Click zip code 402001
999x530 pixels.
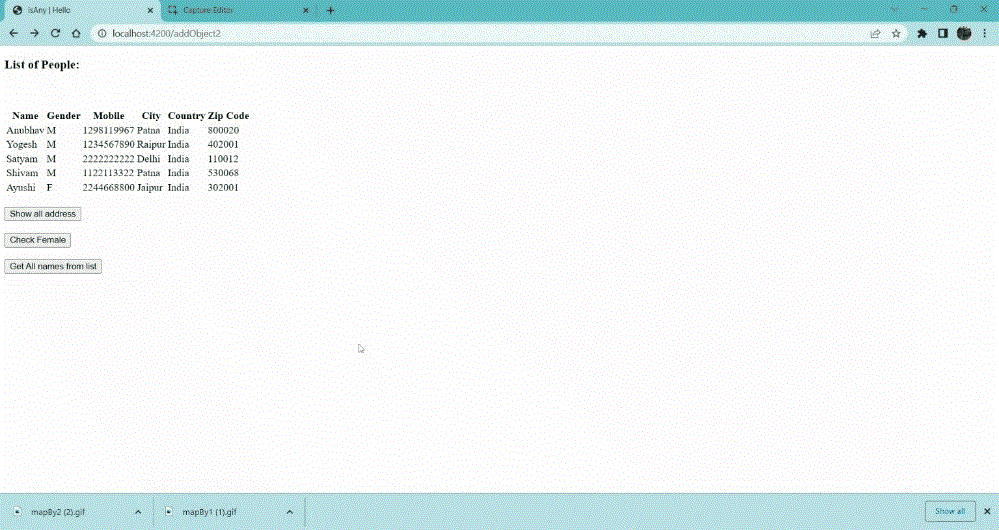223,145
